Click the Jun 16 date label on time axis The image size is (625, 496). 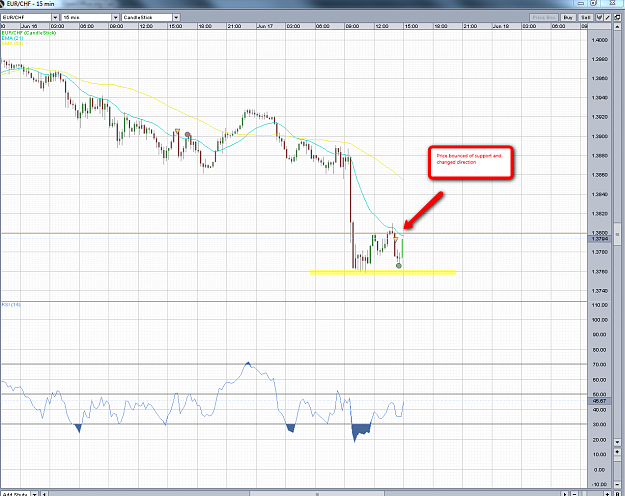point(29,26)
